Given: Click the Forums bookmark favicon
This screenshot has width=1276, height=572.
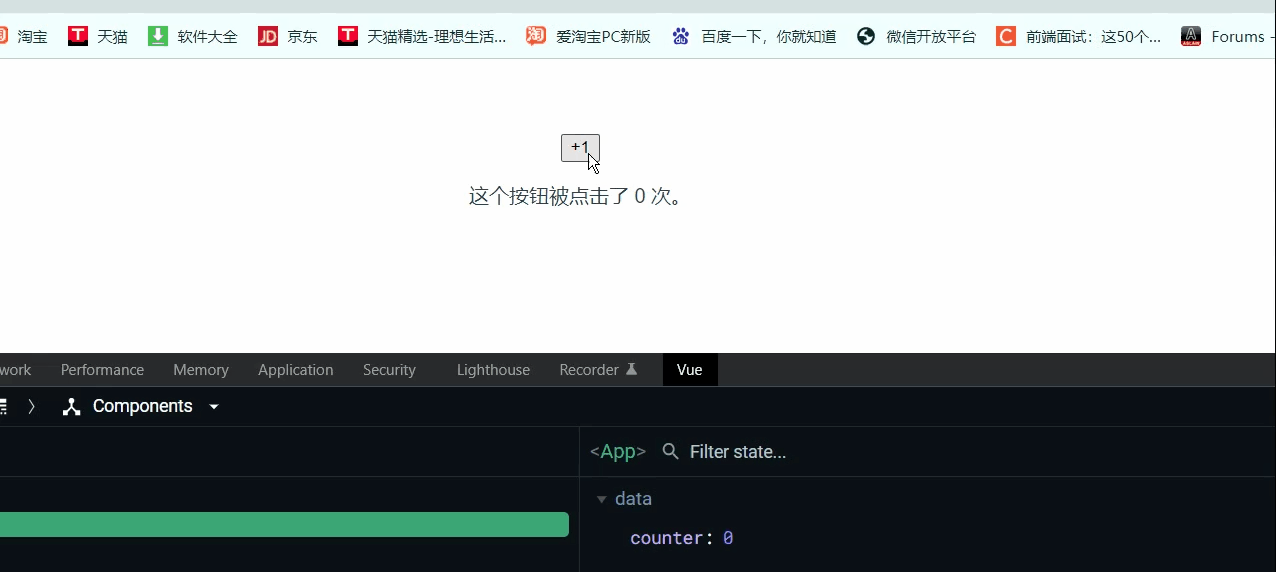Looking at the screenshot, I should click(1191, 36).
